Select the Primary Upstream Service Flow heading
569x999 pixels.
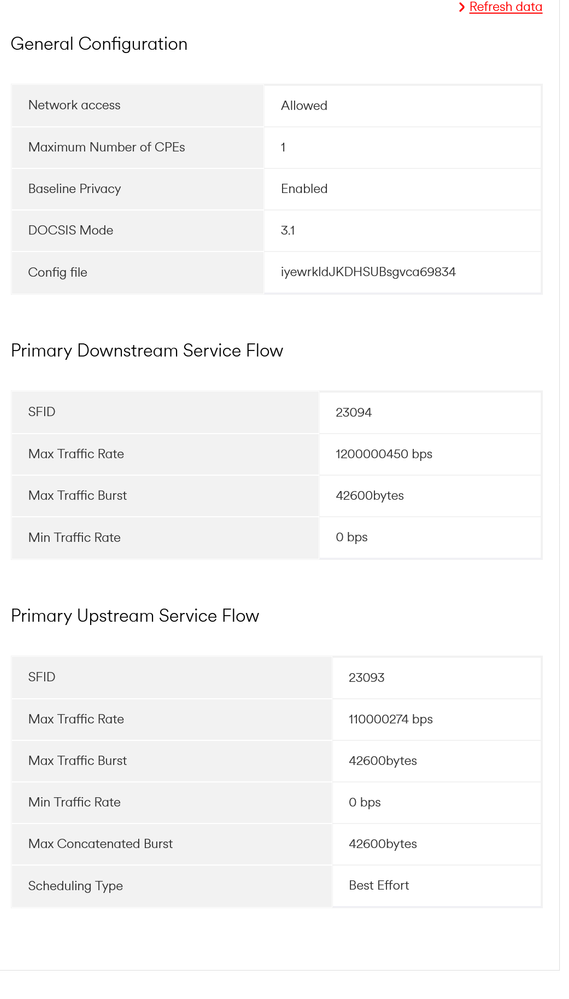click(x=135, y=615)
